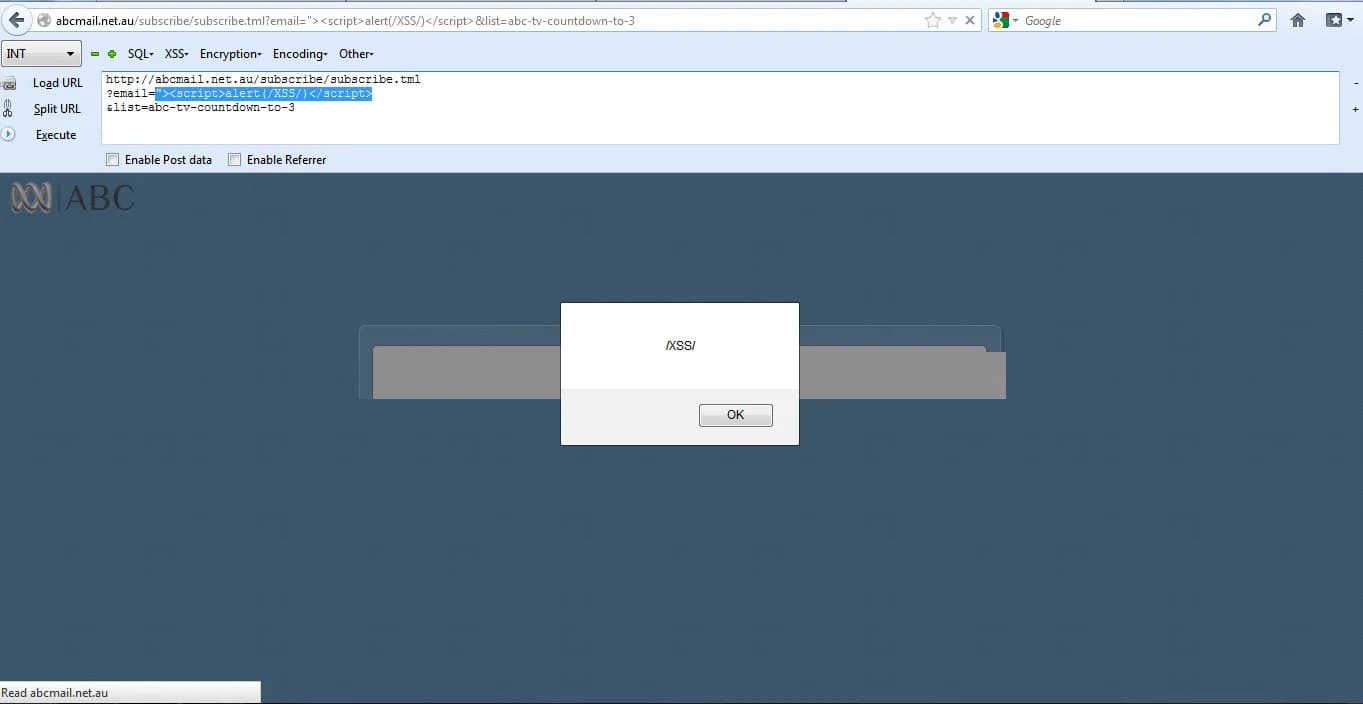
Task: Click the browser address bar URL
Action: 345,21
